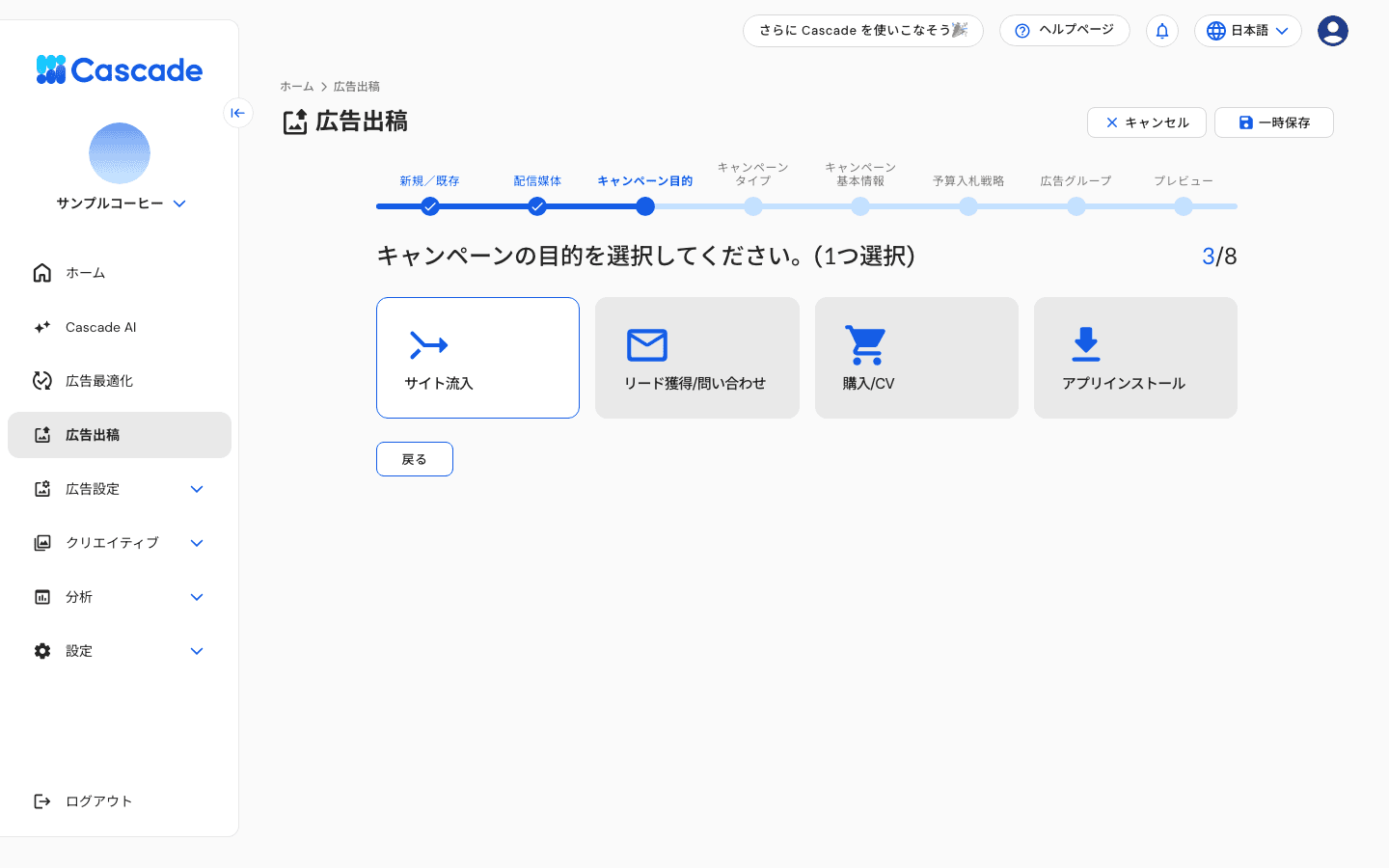The image size is (1389, 868).
Task: Select the サイト流入 objective card
Action: click(477, 358)
